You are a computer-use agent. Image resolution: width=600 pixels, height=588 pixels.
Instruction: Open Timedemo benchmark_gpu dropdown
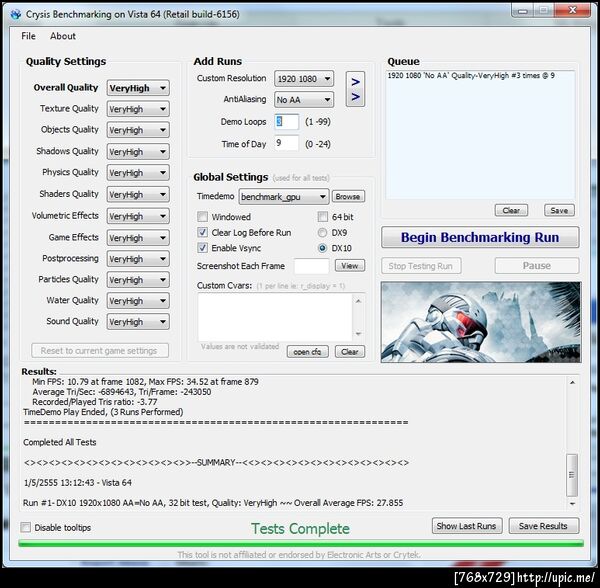click(284, 197)
